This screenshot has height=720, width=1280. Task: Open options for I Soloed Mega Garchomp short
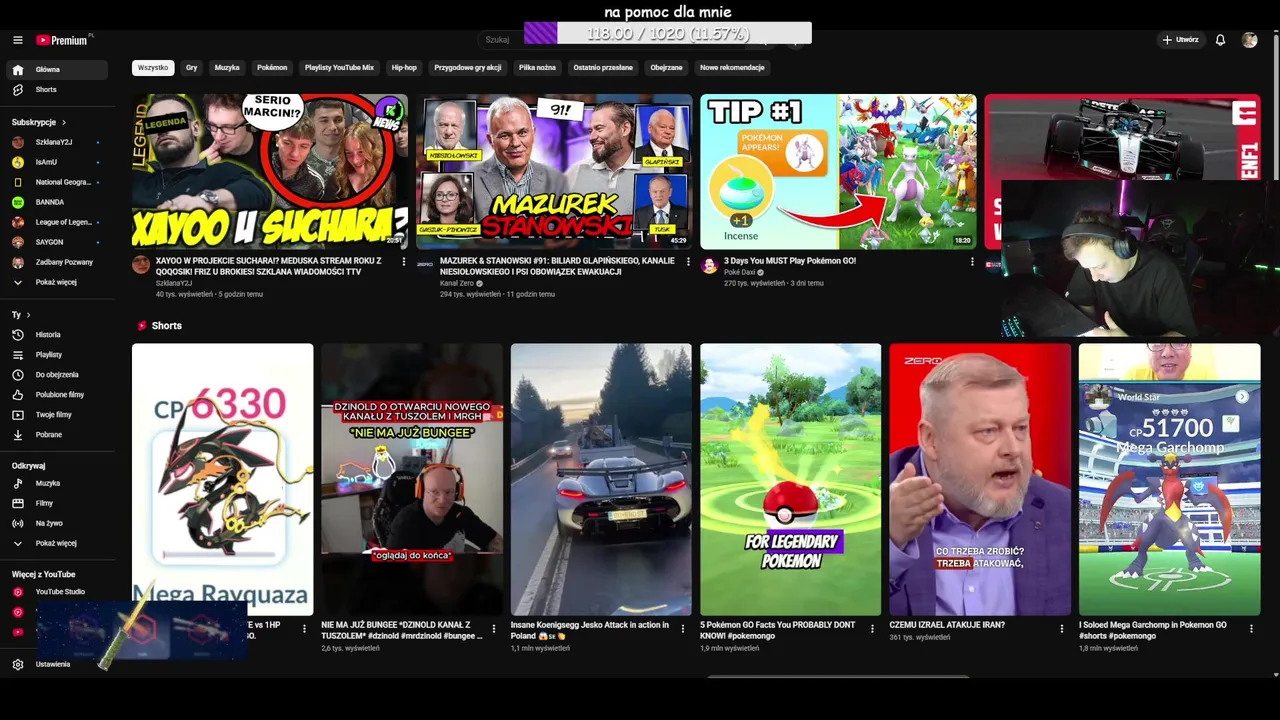1251,629
